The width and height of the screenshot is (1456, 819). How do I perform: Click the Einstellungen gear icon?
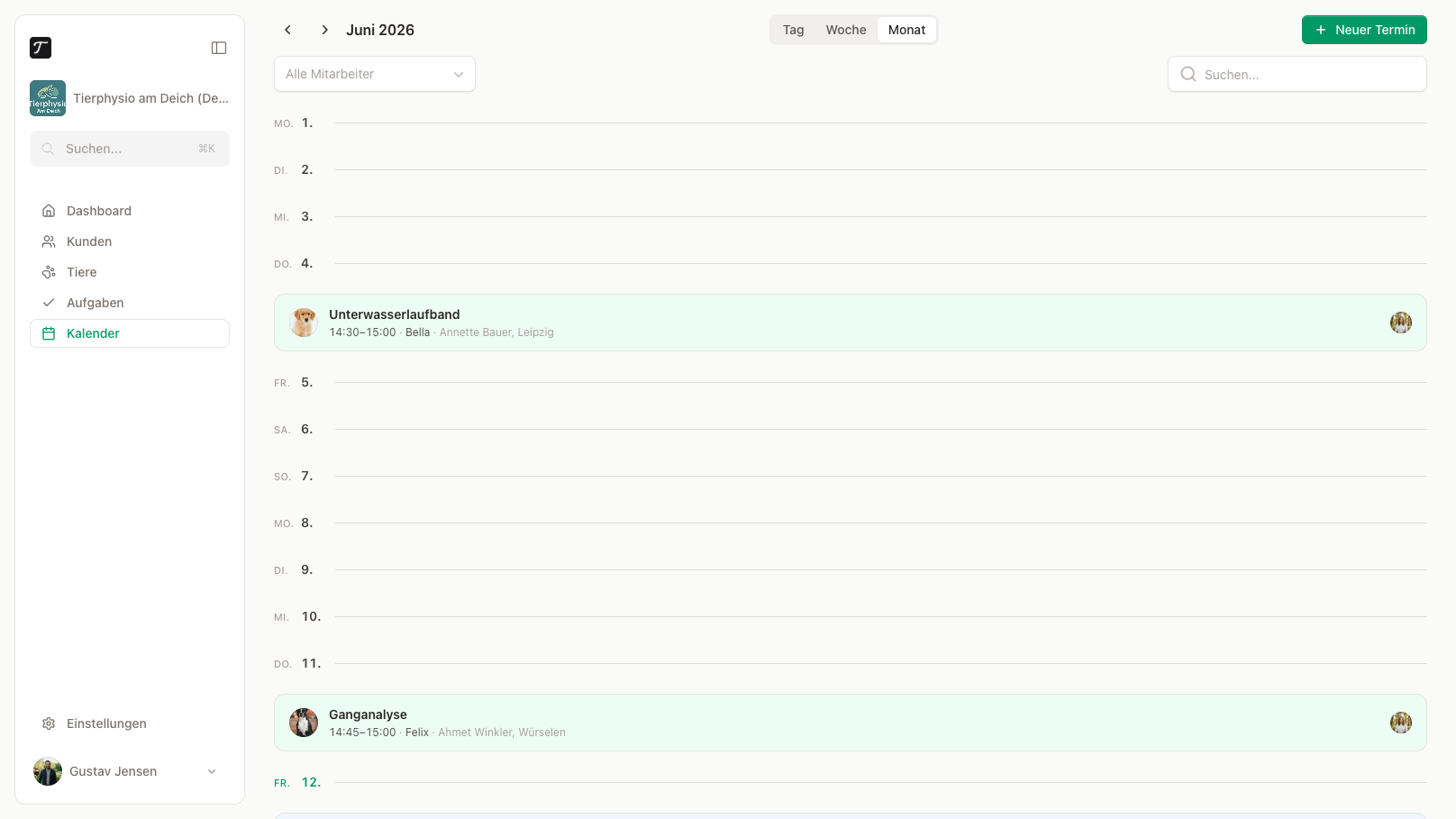point(49,723)
